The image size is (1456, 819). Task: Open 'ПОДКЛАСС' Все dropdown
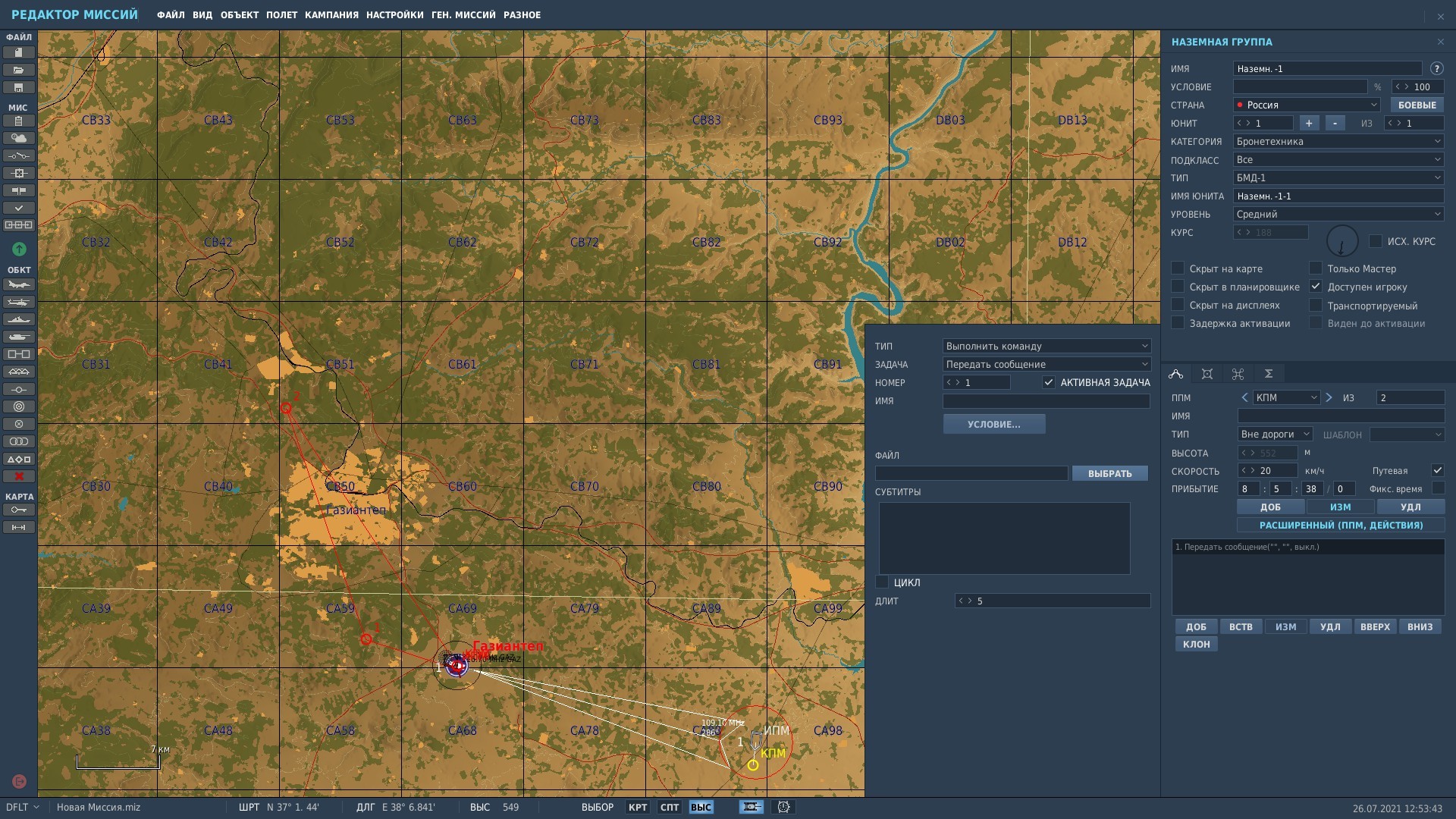[1338, 160]
